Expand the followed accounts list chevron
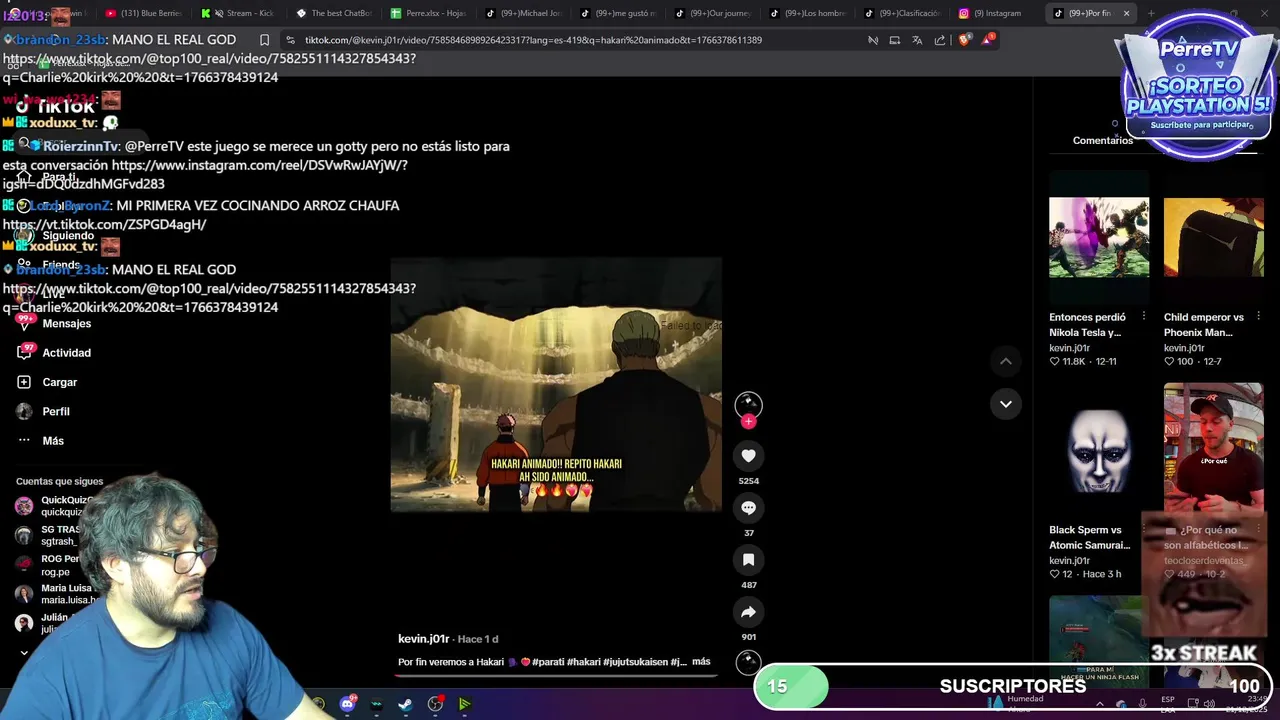This screenshot has height=720, width=1280. tap(24, 653)
